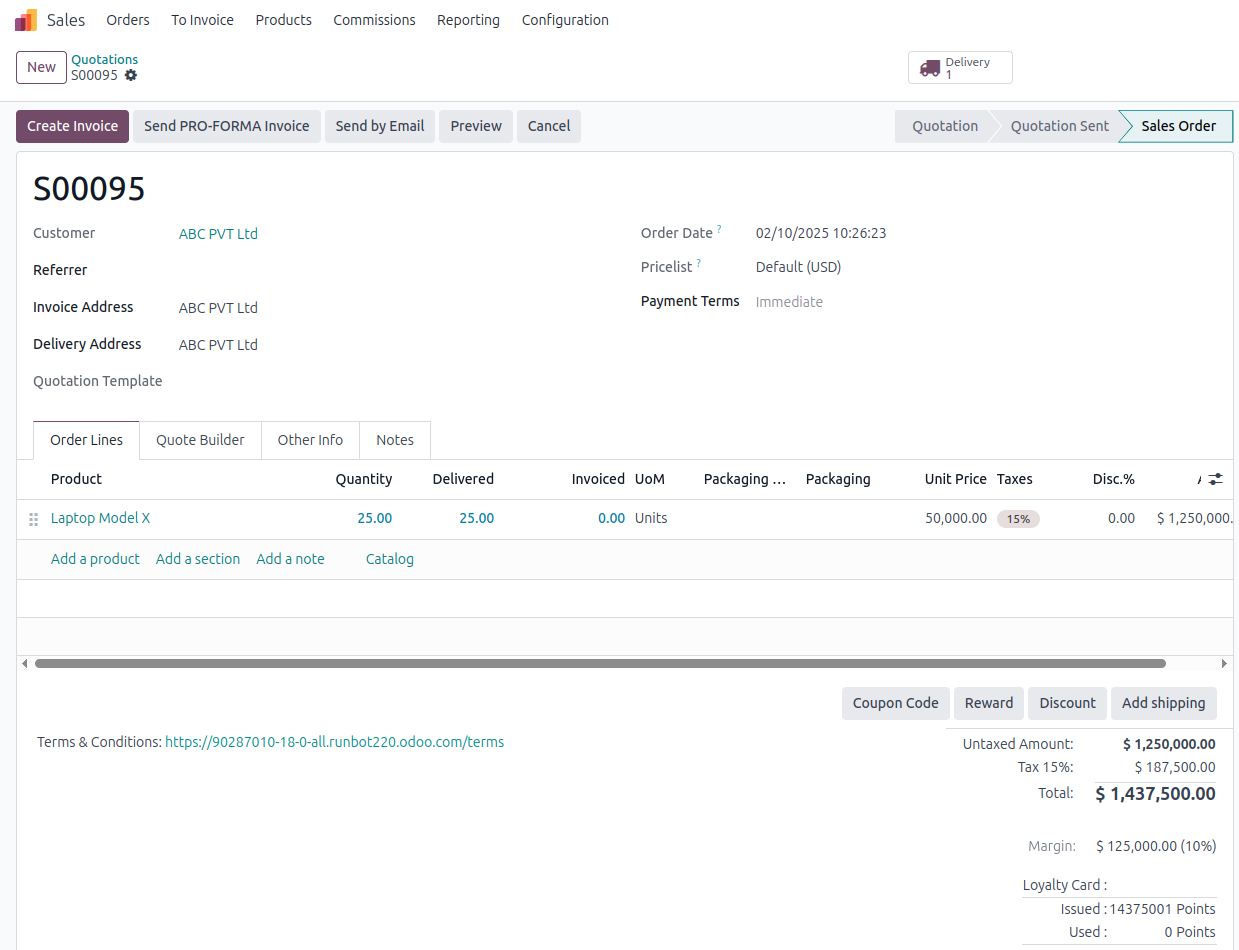1239x950 pixels.
Task: Open the Sales app grid icon
Action: click(x=25, y=19)
